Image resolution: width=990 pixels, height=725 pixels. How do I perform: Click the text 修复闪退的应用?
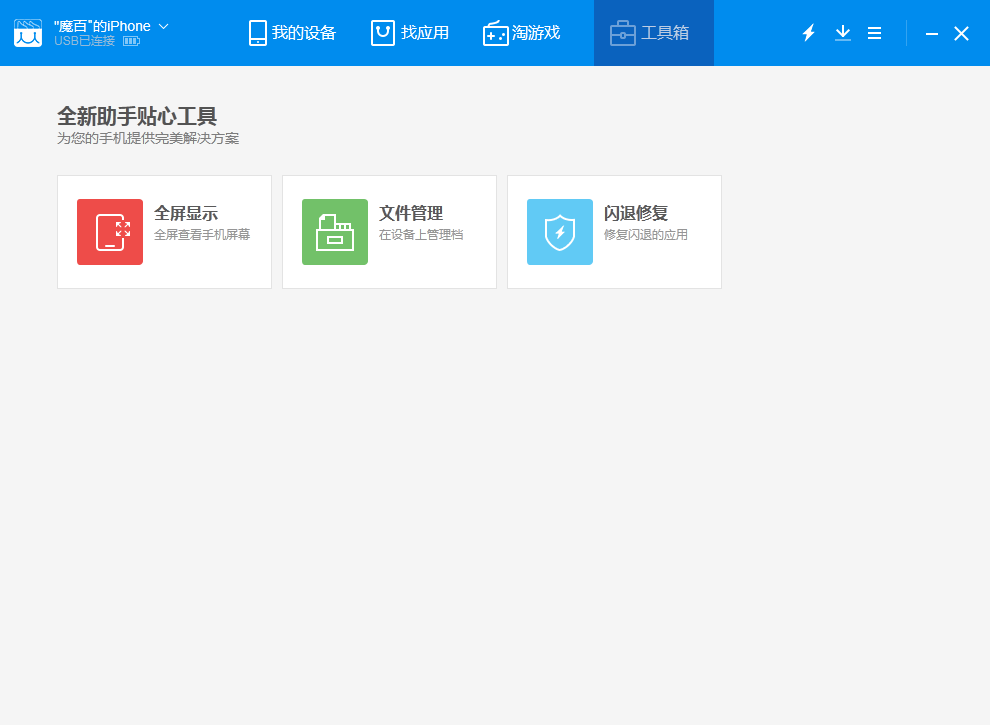tap(646, 235)
